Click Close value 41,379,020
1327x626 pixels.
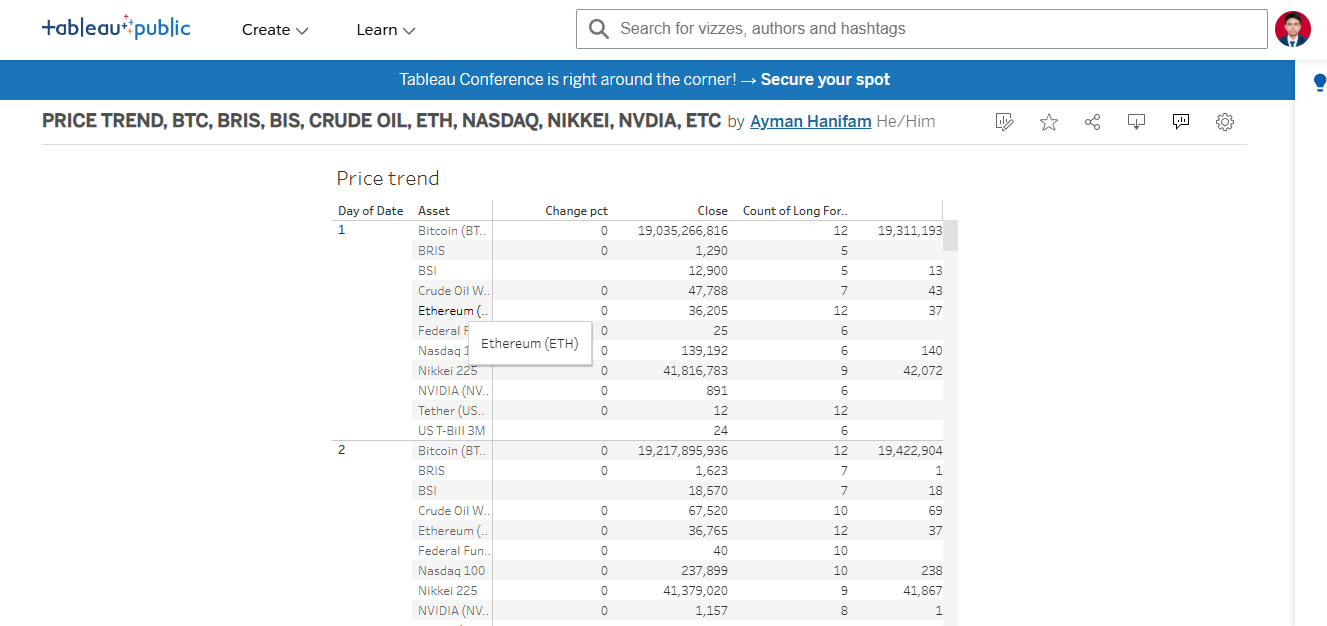[x=696, y=591]
